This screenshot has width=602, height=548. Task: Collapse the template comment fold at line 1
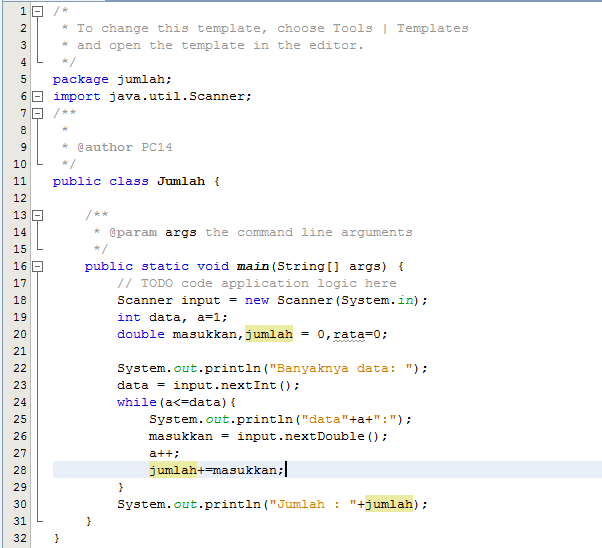click(37, 12)
